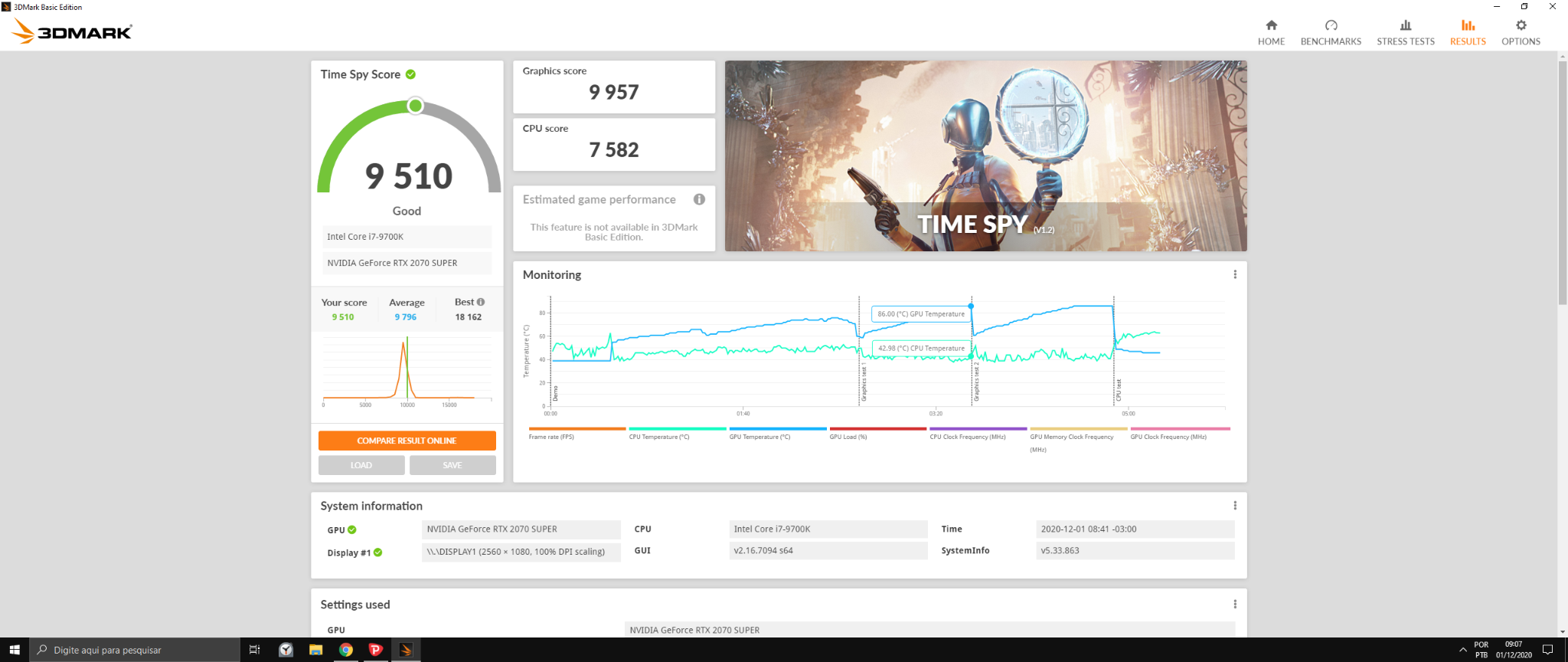Toggle the GPU Load (%) legend
This screenshot has width=1568, height=662.
coord(877,434)
